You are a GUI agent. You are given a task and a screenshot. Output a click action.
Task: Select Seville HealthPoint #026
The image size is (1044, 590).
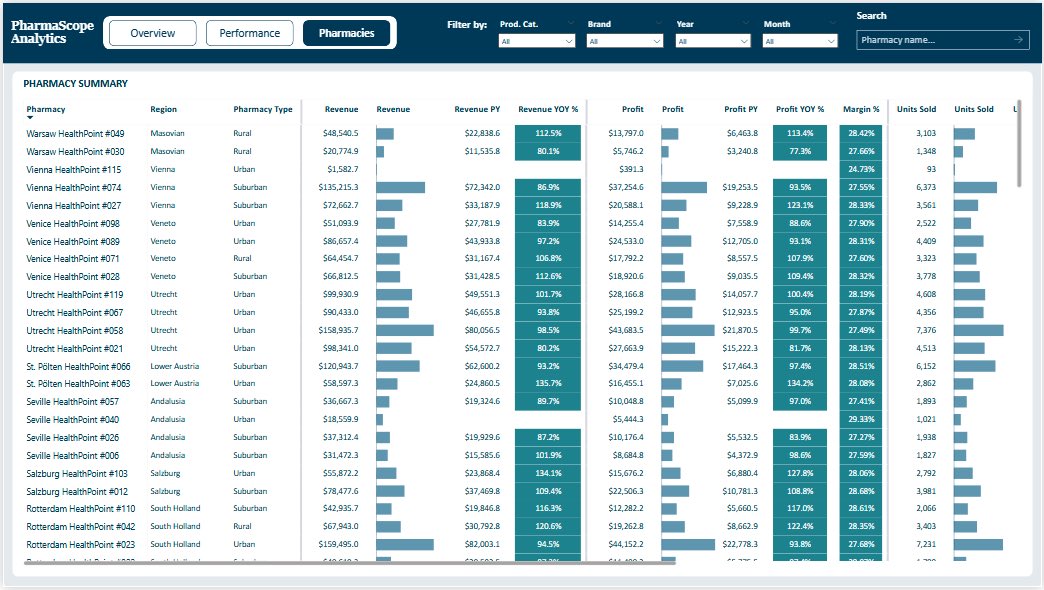pyautogui.click(x=73, y=437)
